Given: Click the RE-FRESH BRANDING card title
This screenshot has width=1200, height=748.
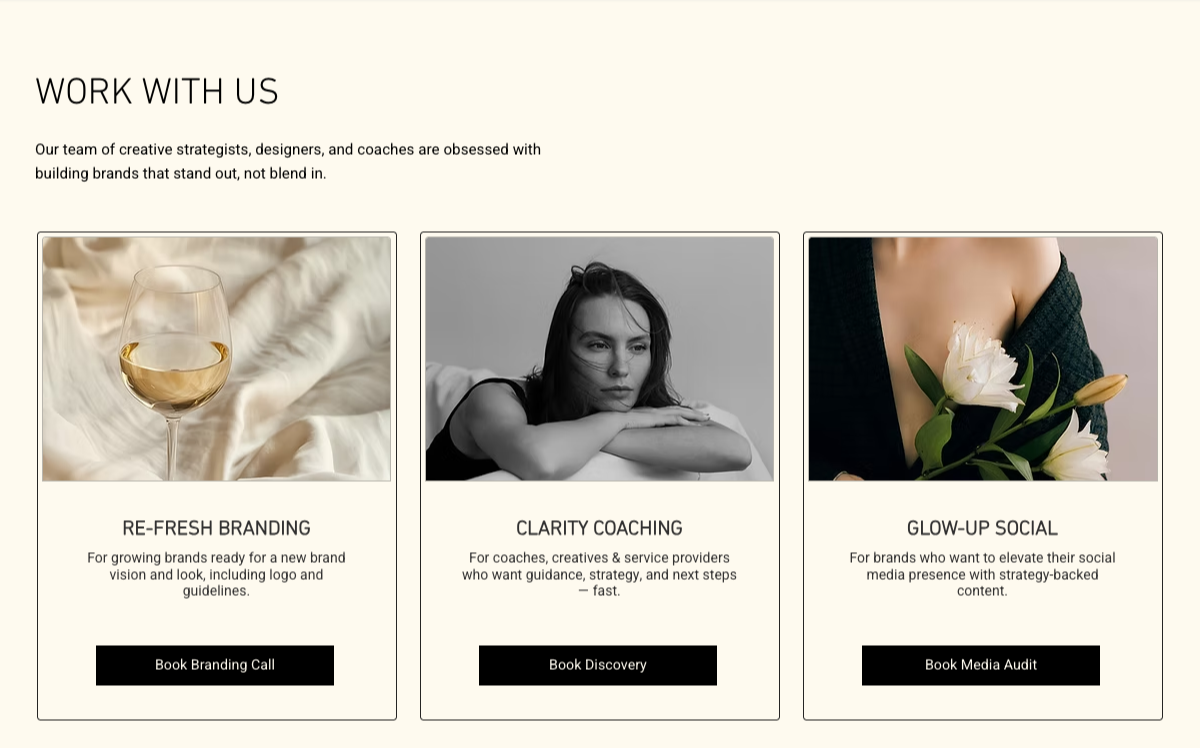Looking at the screenshot, I should pyautogui.click(x=216, y=528).
